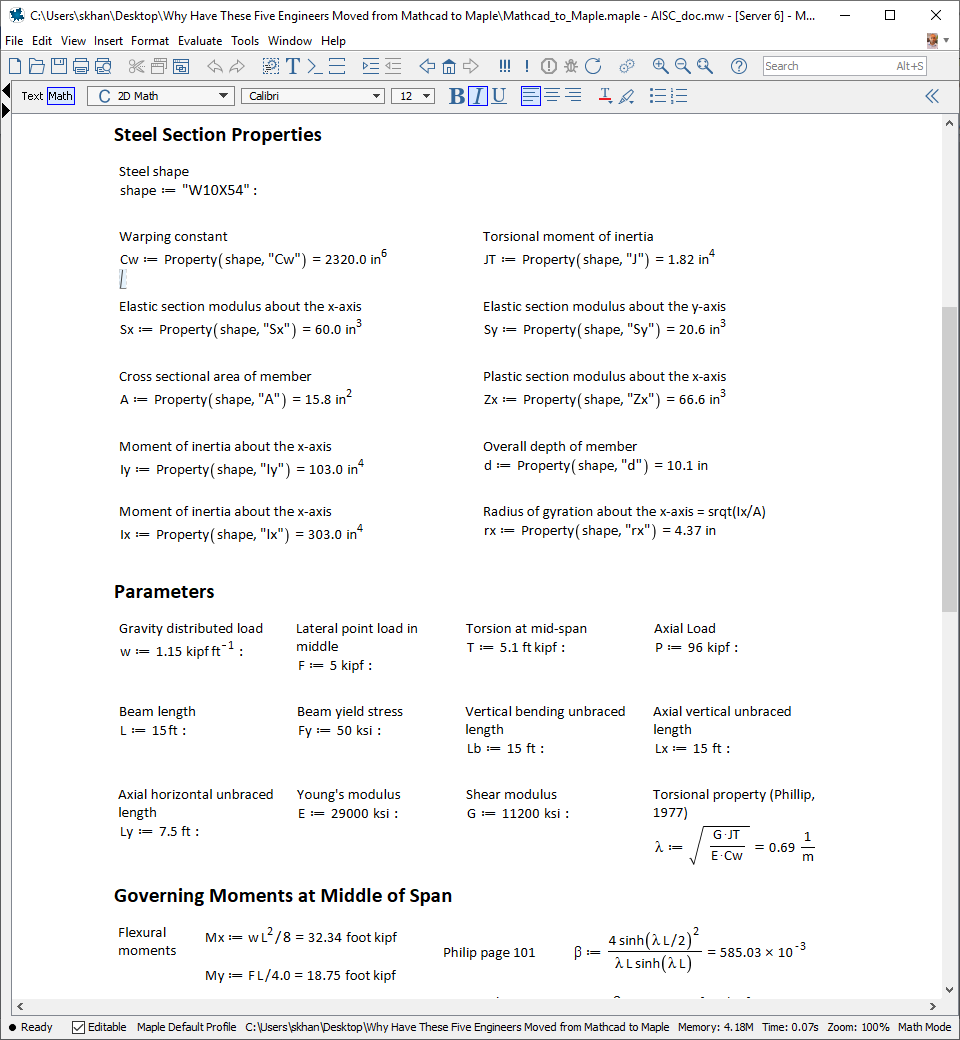The width and height of the screenshot is (960, 1040).
Task: Open the highlight color pen tool
Action: (626, 96)
